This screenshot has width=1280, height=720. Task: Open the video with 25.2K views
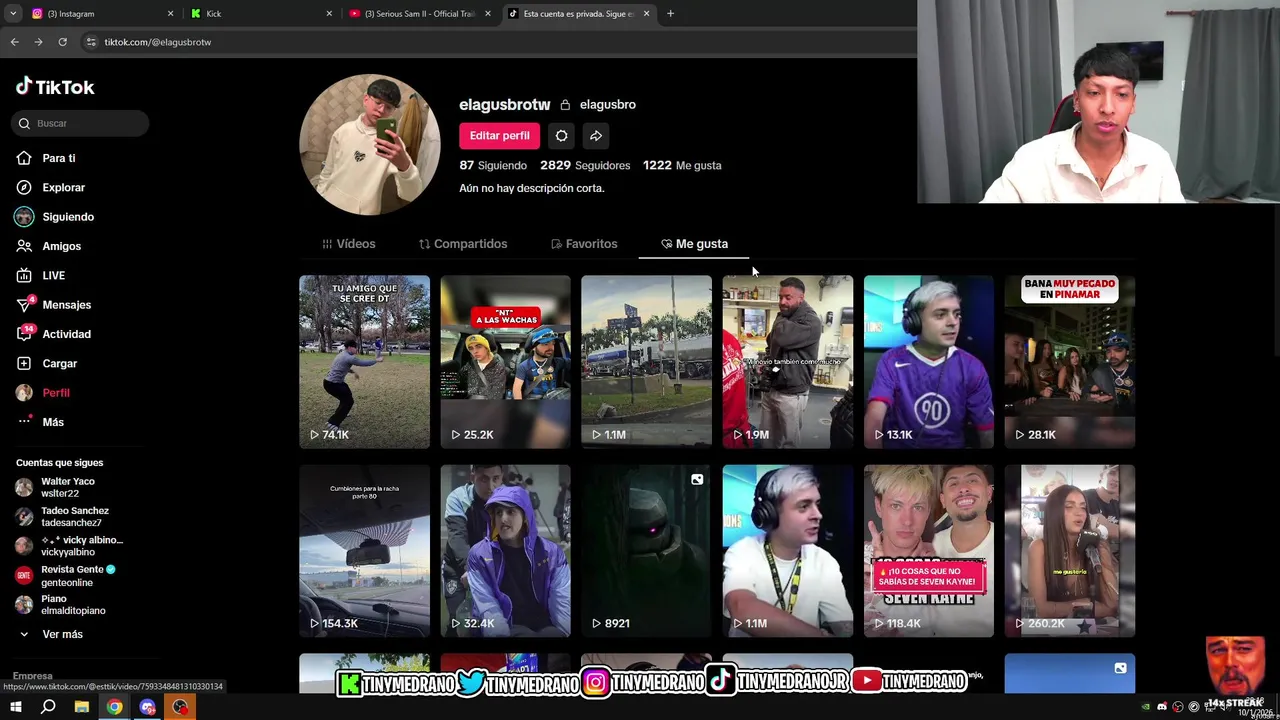click(x=505, y=361)
